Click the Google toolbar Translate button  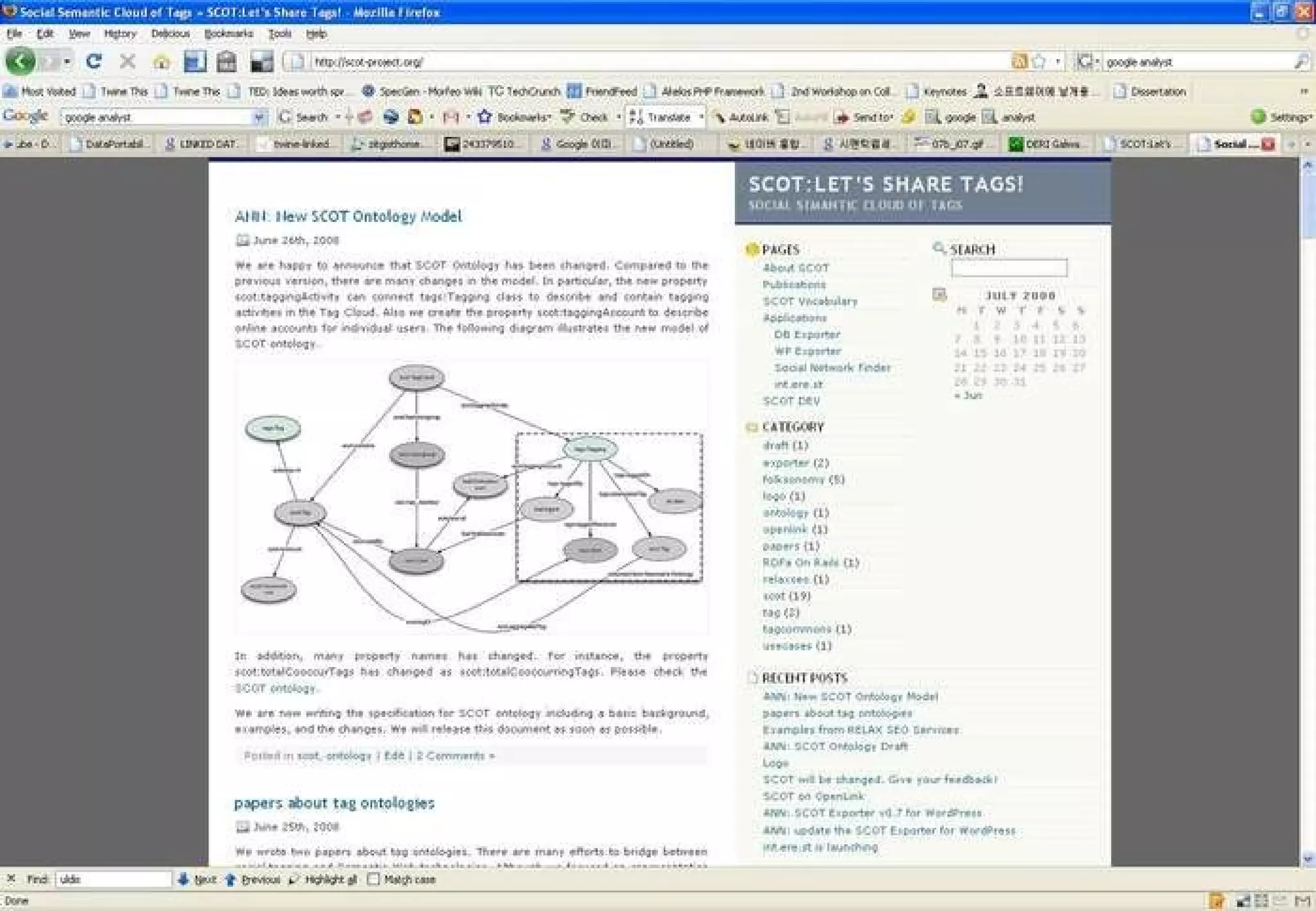(x=662, y=117)
